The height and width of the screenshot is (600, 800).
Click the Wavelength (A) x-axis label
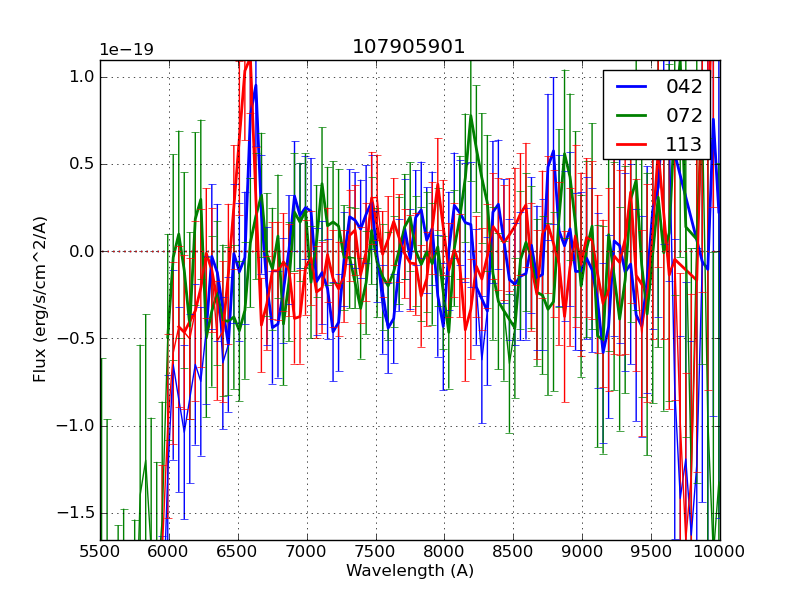point(410,571)
